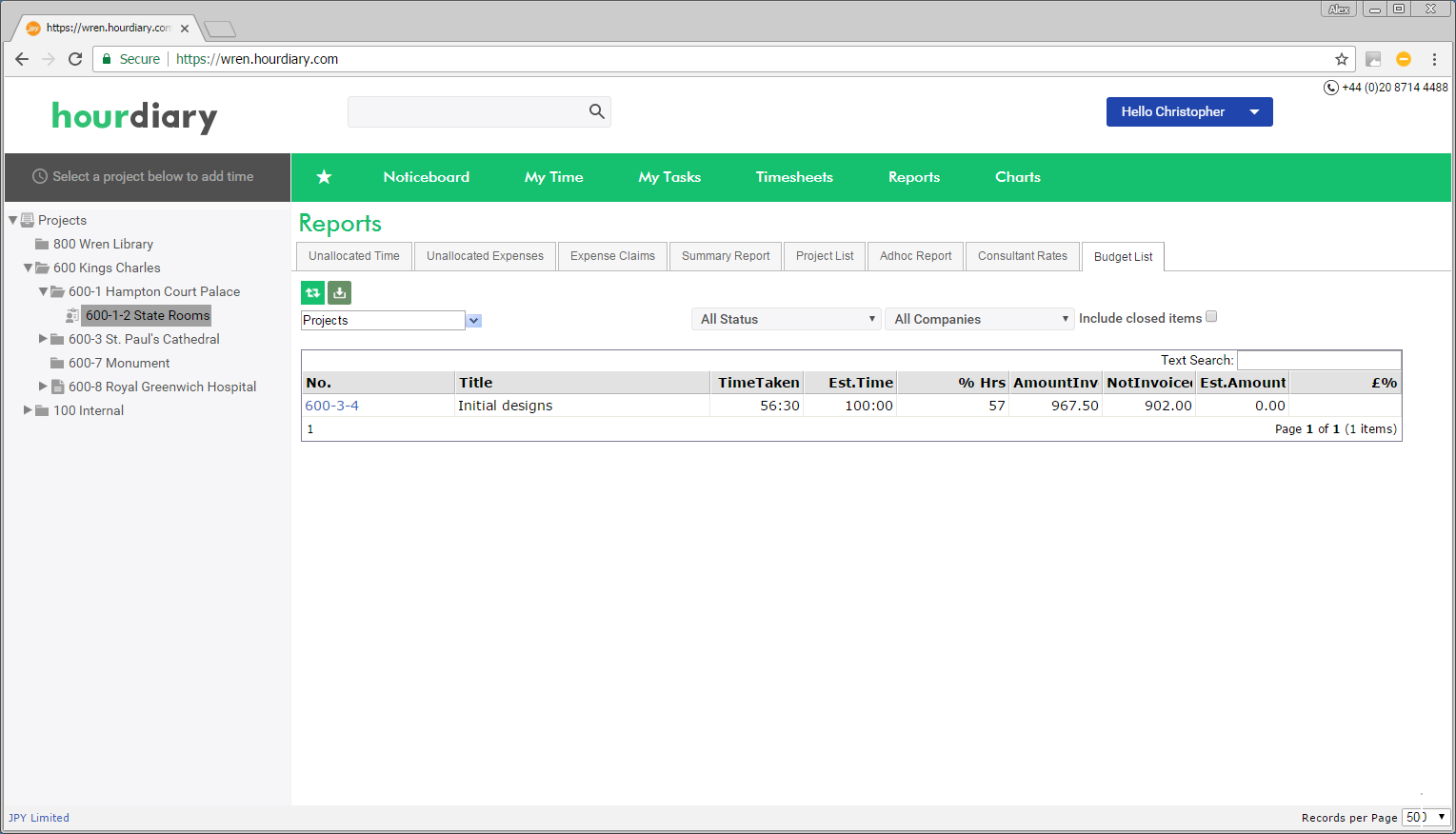Open task 600-3-4 from the table
Screen dimensions: 1456x834
pyautogui.click(x=330, y=405)
